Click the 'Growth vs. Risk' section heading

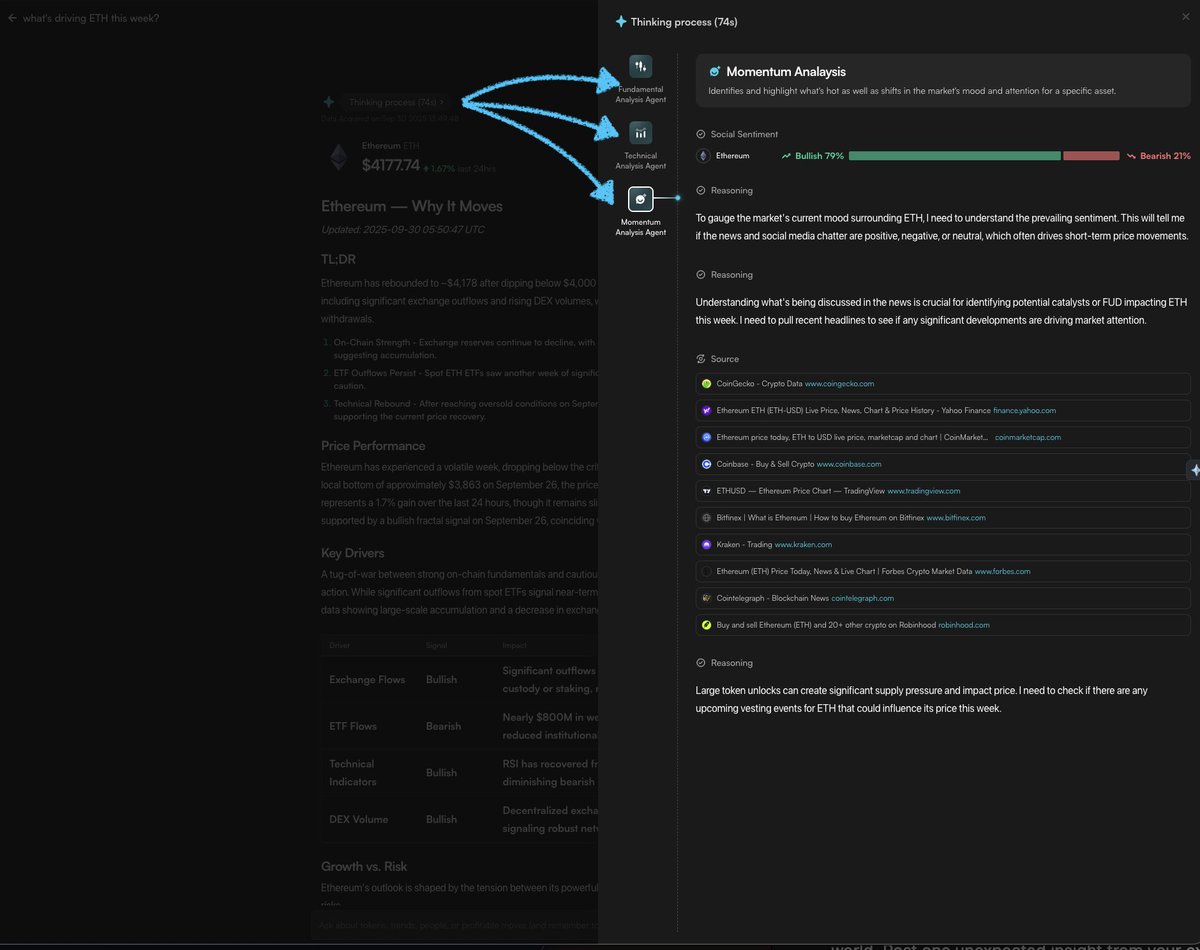click(364, 866)
